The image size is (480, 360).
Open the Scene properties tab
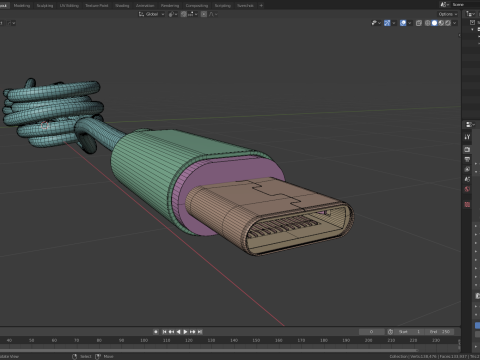click(x=467, y=179)
